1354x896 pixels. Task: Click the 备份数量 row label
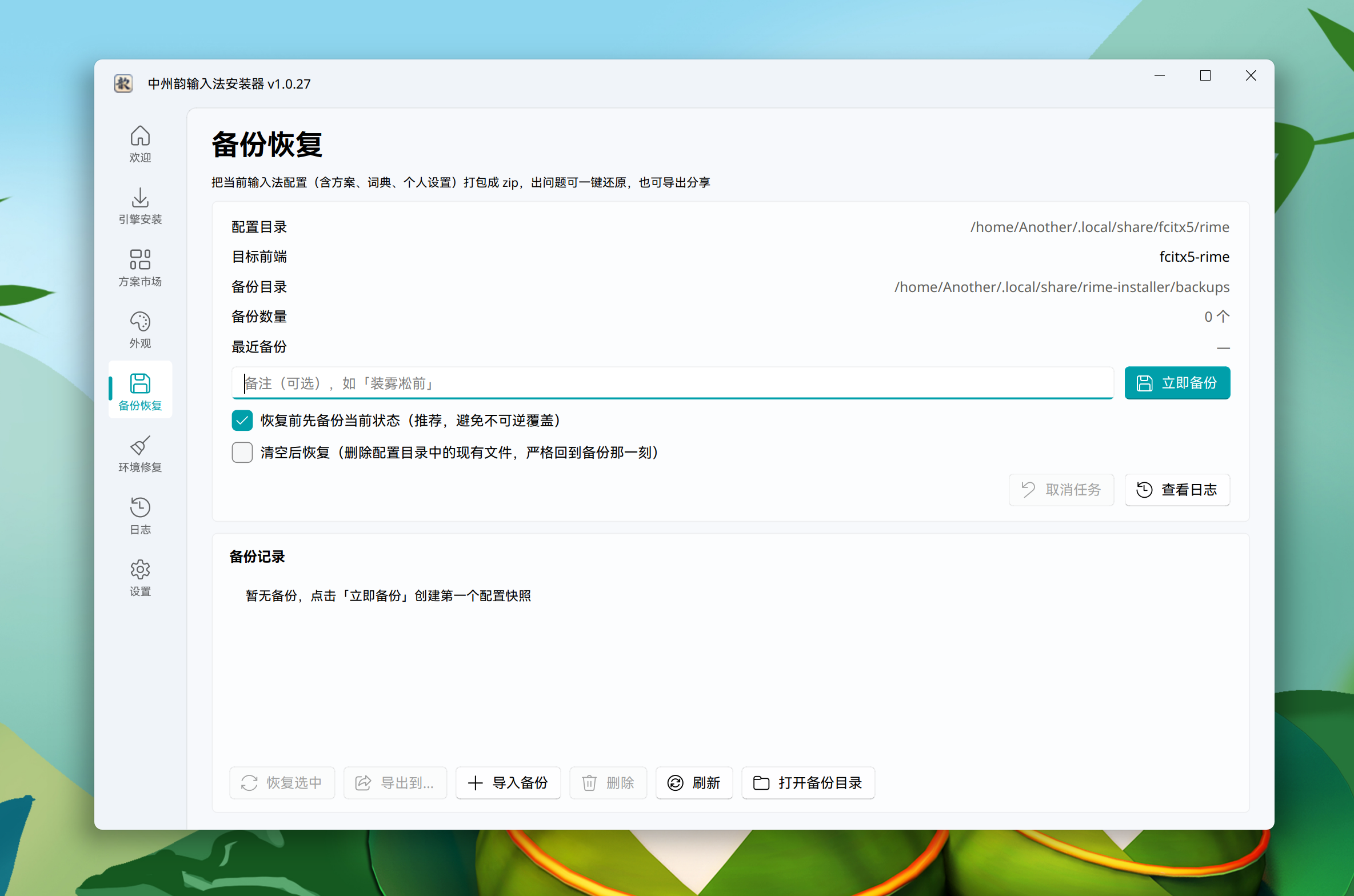[x=259, y=317]
